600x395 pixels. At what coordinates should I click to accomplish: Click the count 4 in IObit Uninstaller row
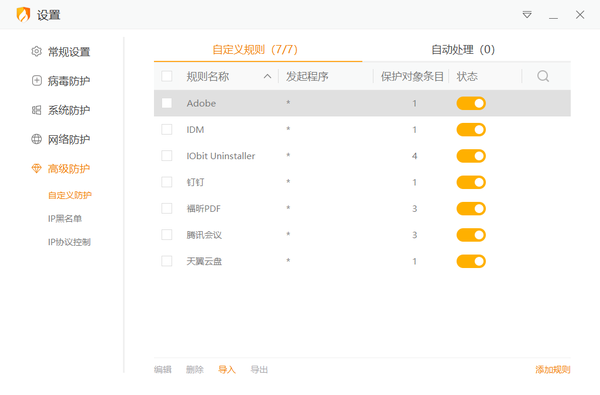(x=414, y=156)
